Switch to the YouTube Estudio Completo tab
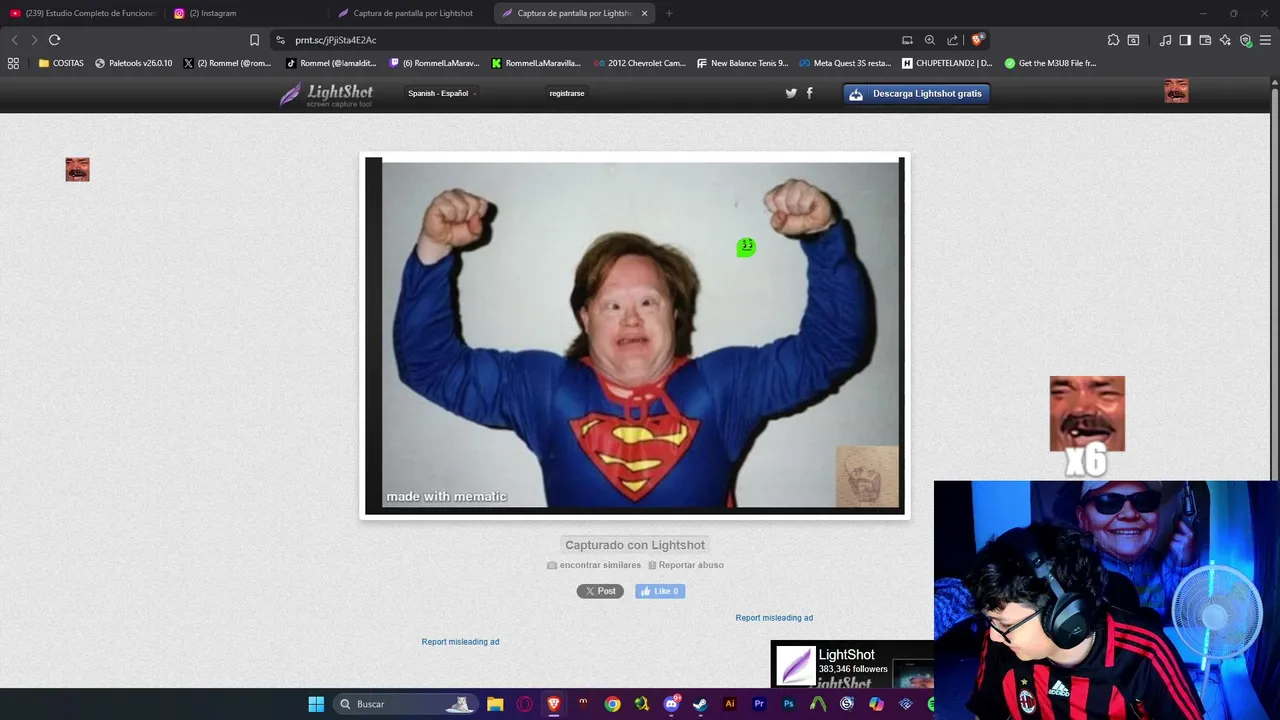 point(83,13)
